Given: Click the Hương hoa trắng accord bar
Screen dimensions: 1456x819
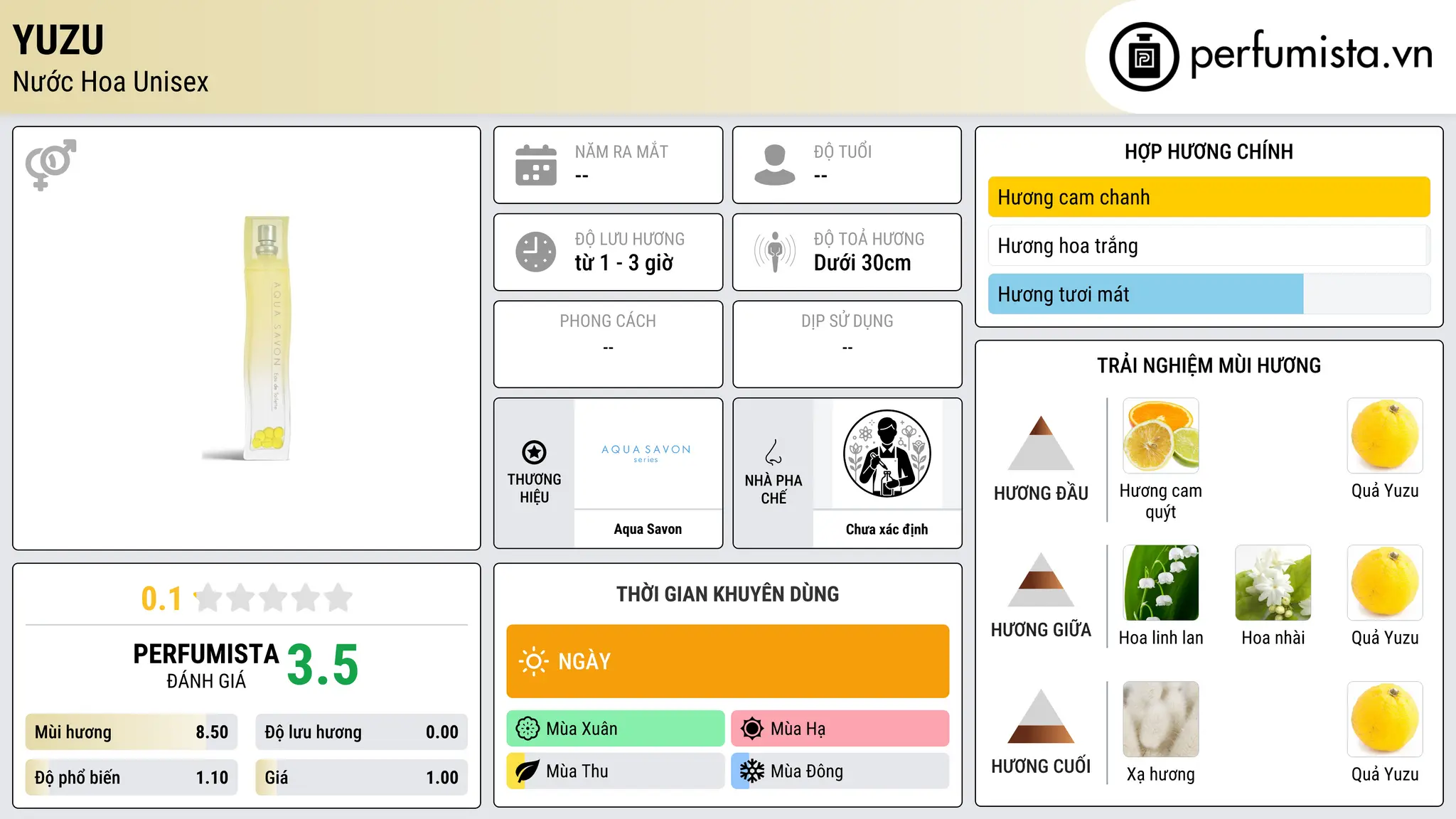Looking at the screenshot, I should point(1209,245).
